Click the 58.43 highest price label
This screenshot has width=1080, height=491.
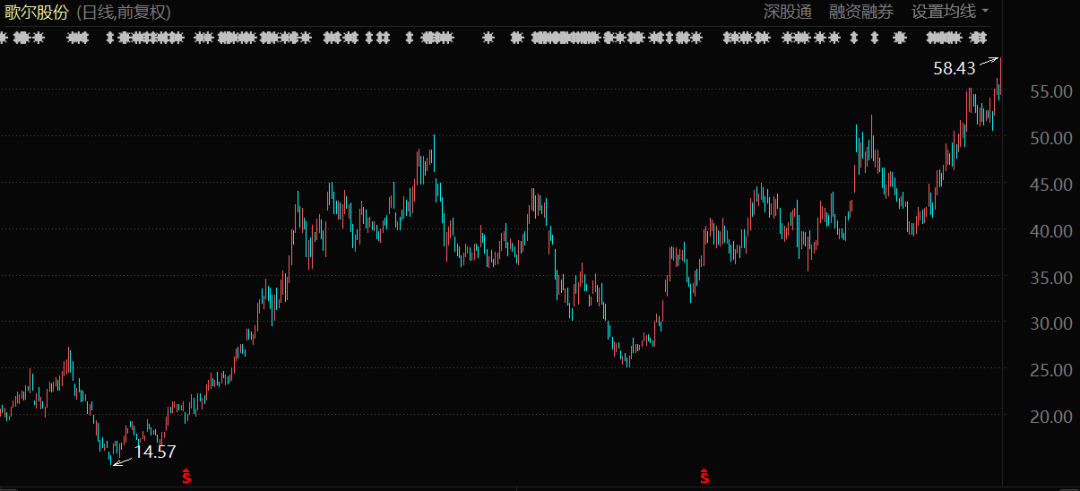coord(954,69)
